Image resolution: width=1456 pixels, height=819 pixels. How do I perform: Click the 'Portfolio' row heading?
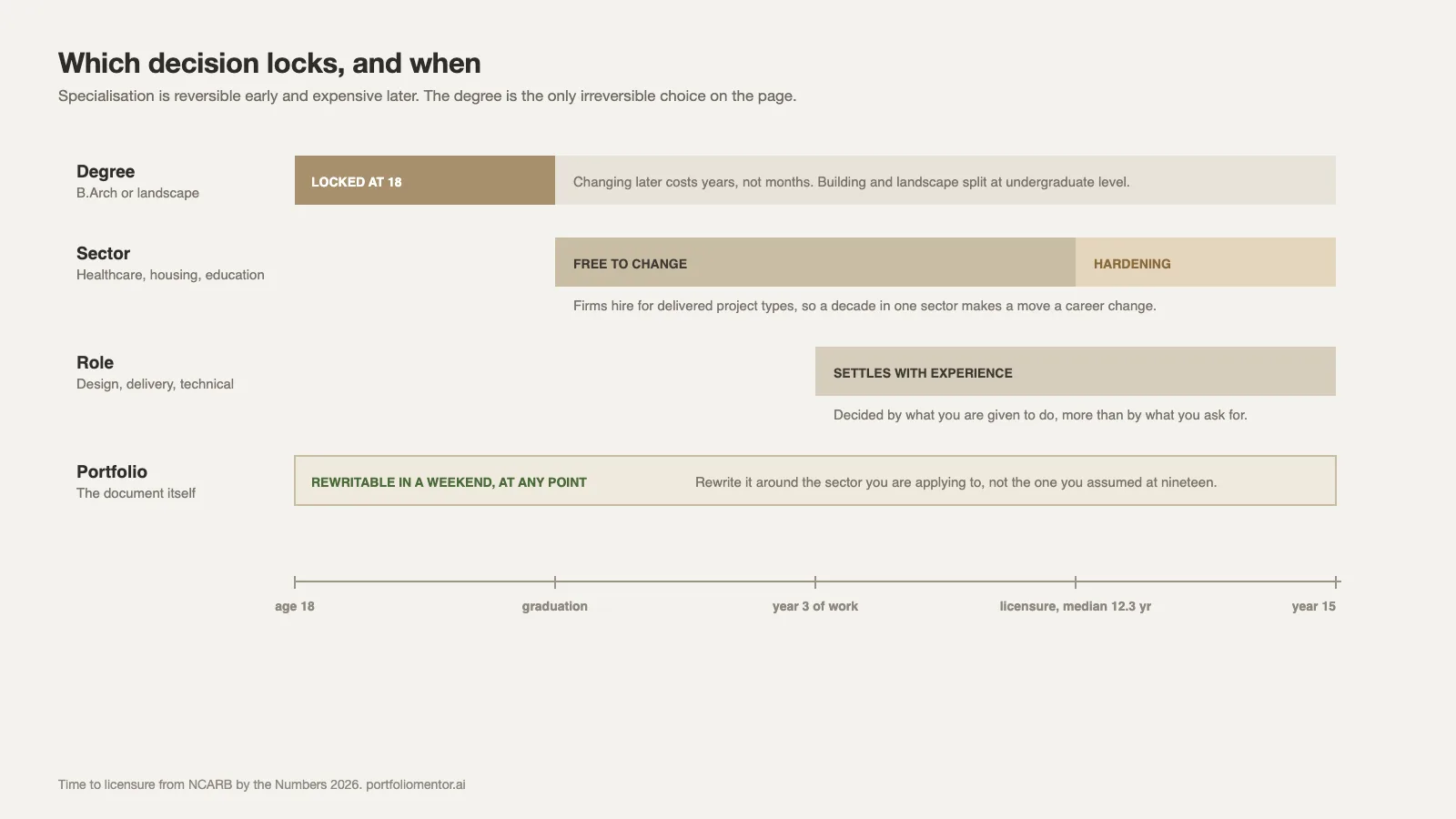pos(112,471)
